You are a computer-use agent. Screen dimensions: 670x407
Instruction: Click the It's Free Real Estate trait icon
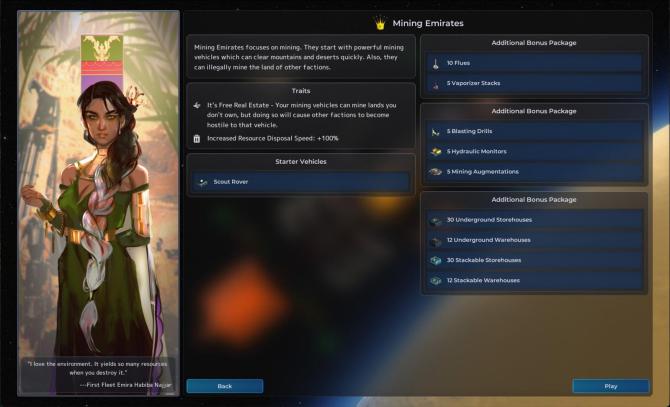[197, 105]
